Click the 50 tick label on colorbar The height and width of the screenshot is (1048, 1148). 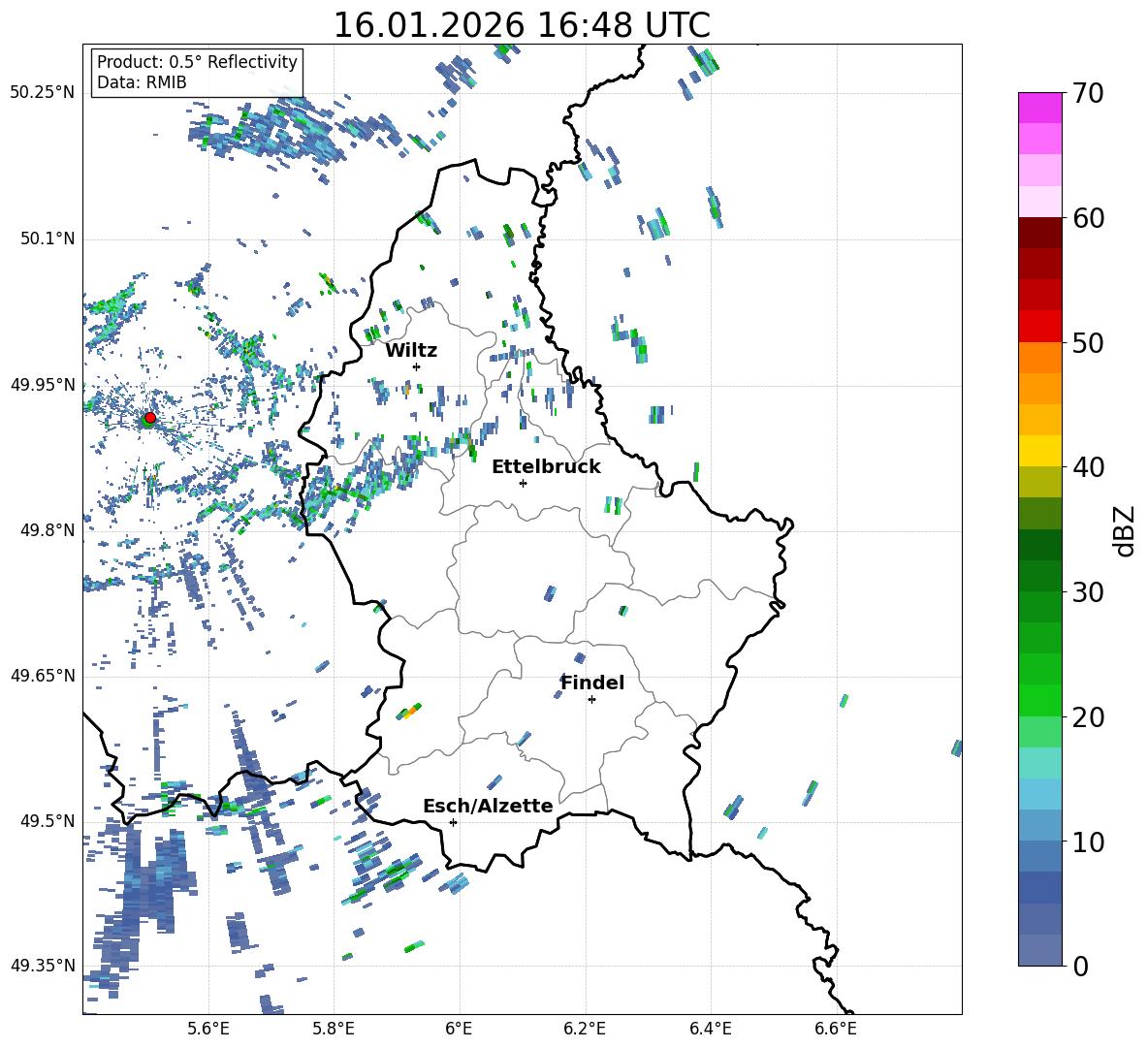click(1087, 342)
